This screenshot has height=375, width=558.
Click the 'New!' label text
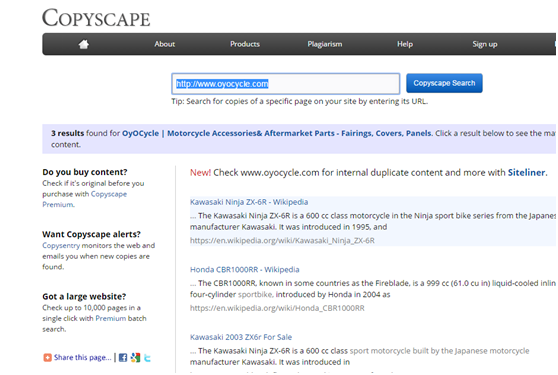click(200, 173)
